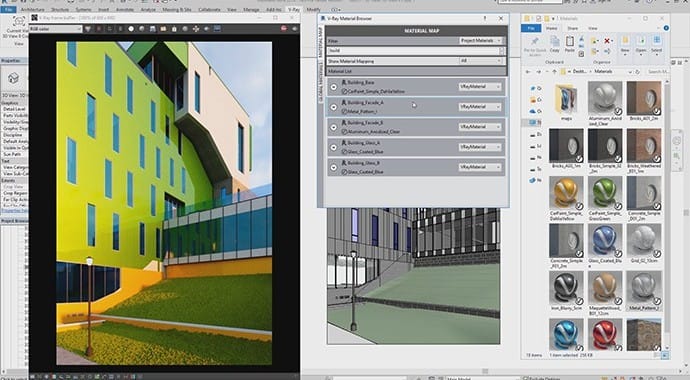The image size is (690, 380).
Task: Click the New button in Explorer ribbon
Action: point(625,44)
